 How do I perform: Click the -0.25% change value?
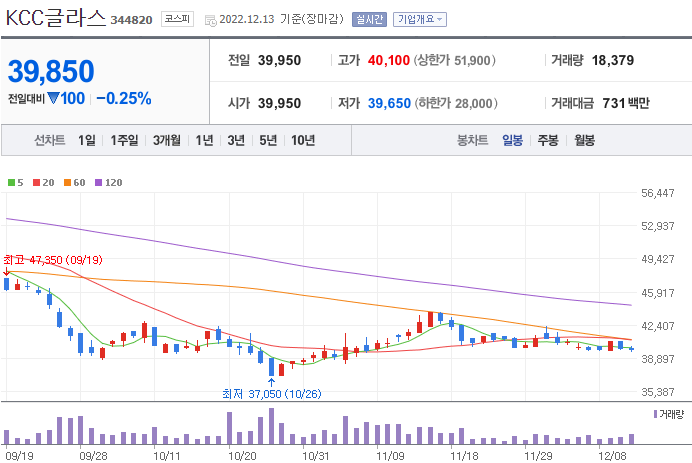124,98
